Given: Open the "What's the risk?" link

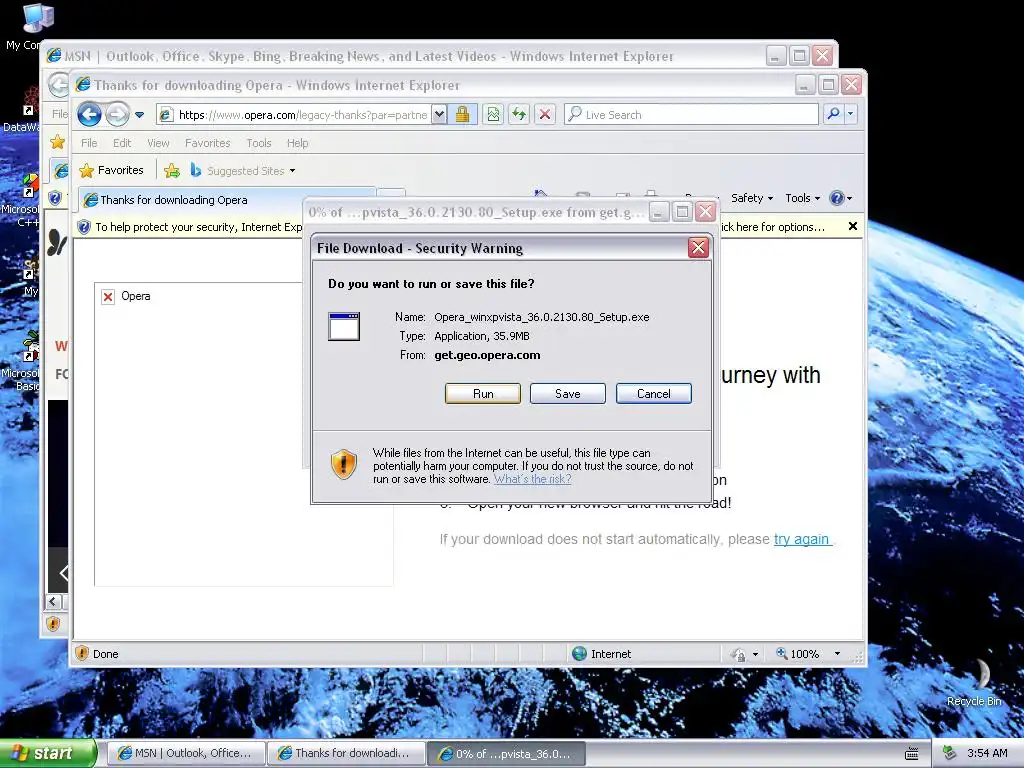Looking at the screenshot, I should pos(532,479).
